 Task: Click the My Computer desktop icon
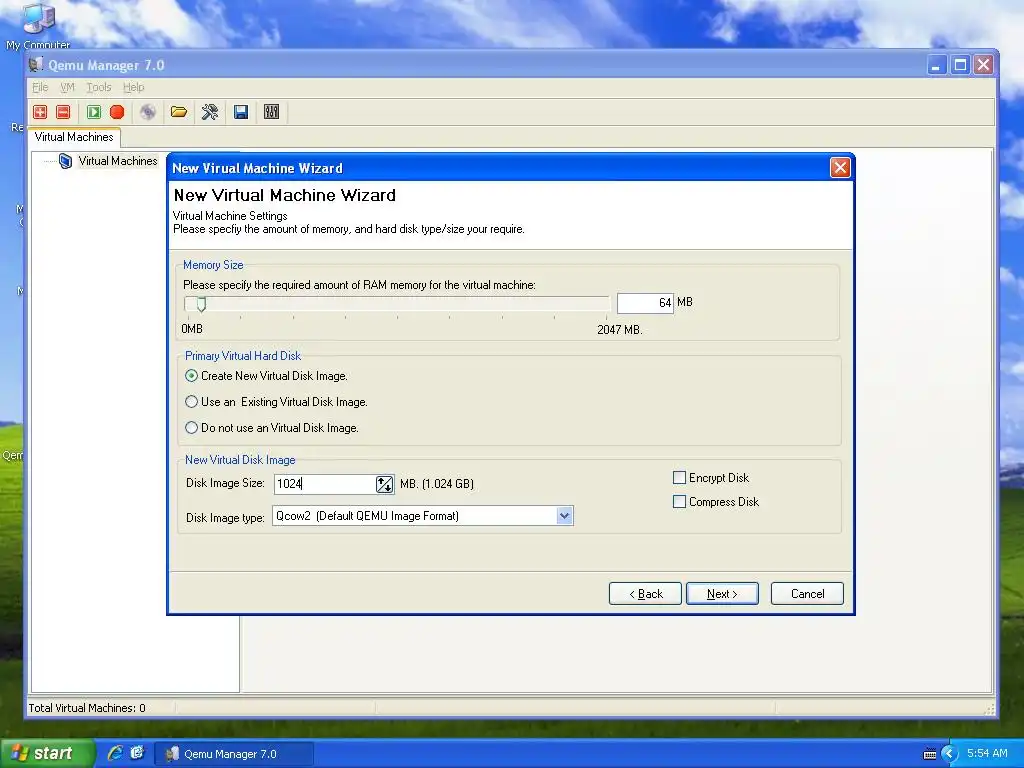coord(38,26)
